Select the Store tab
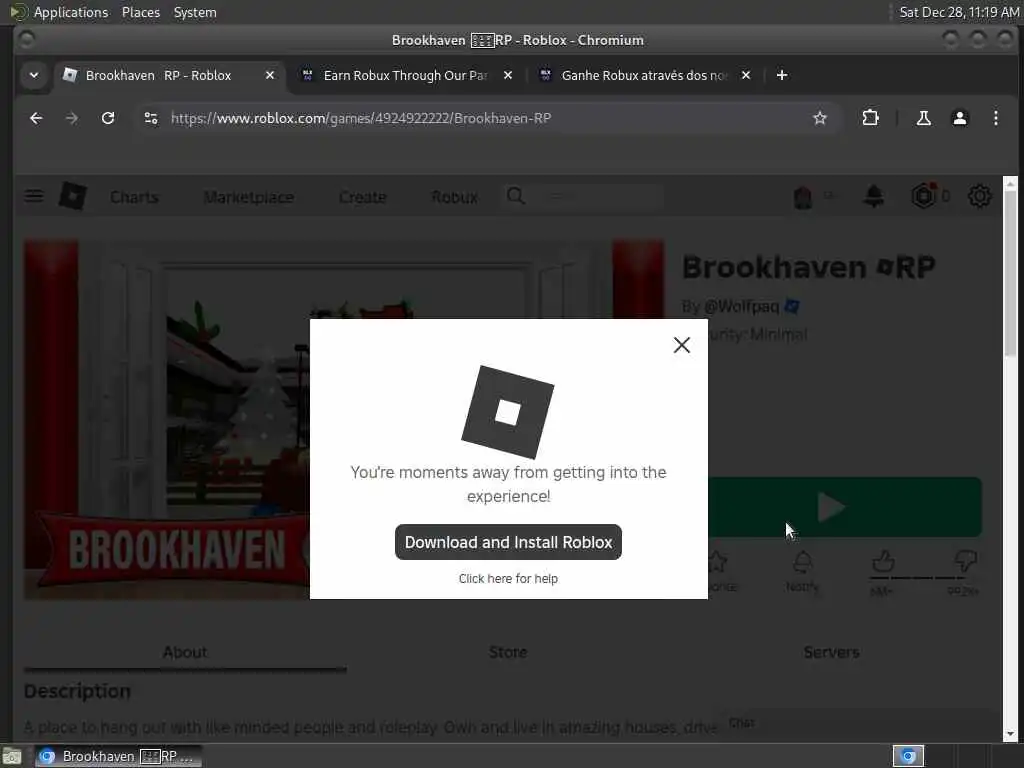Image resolution: width=1024 pixels, height=768 pixels. (x=508, y=652)
